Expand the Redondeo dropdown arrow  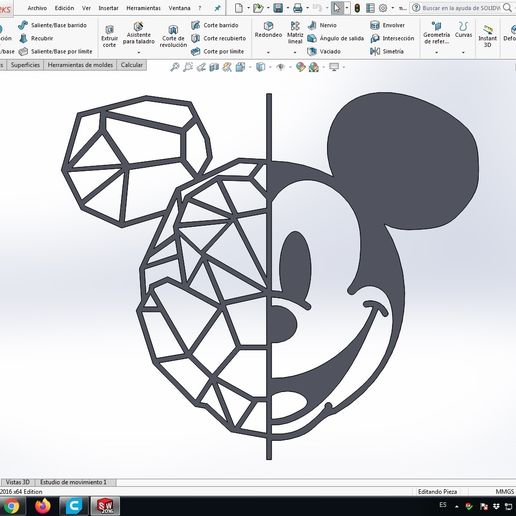tap(268, 52)
